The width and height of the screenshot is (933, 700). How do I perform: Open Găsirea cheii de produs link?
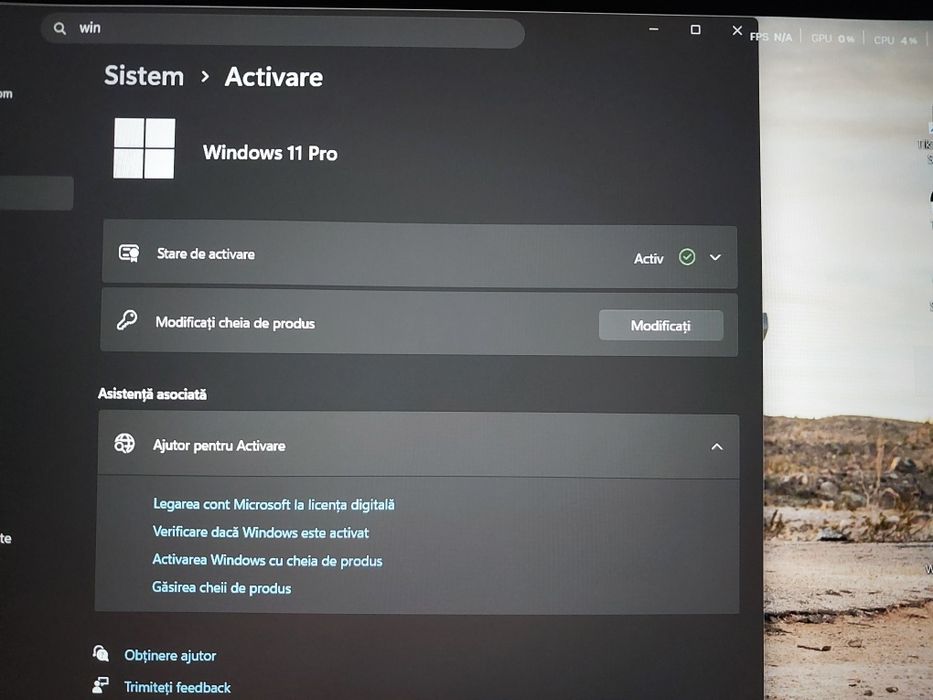[x=221, y=588]
